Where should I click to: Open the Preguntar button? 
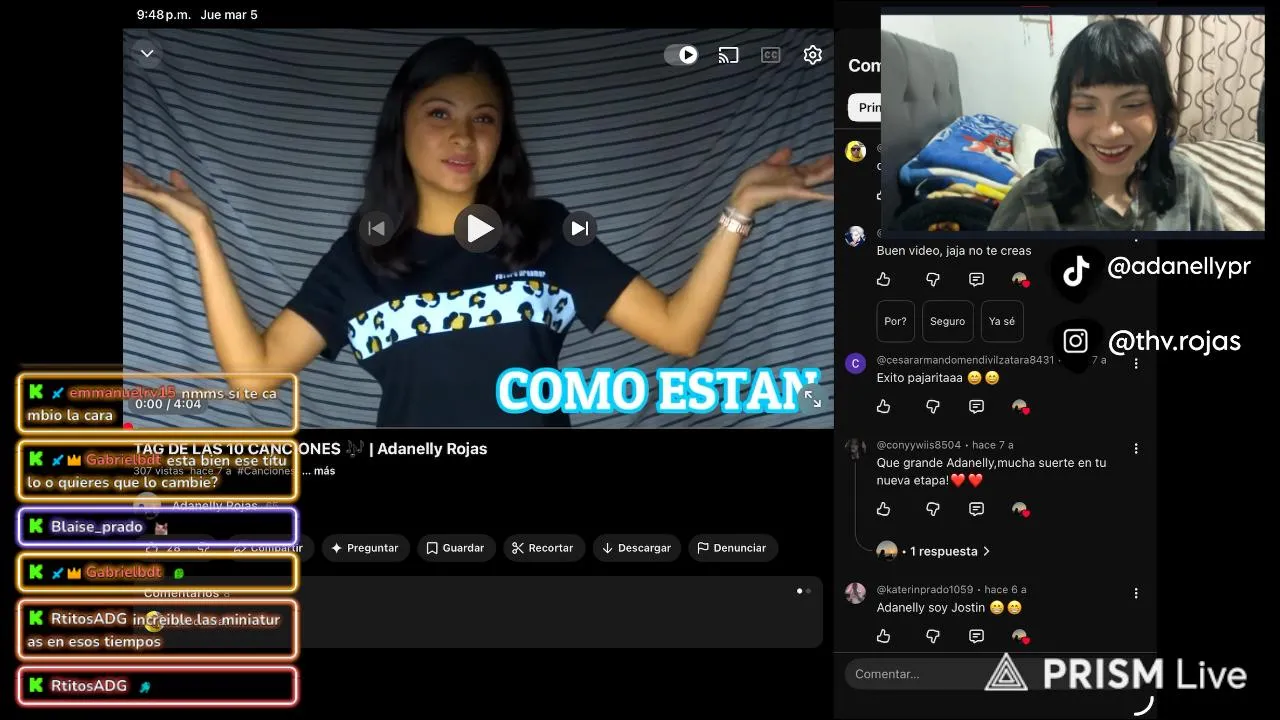(364, 548)
